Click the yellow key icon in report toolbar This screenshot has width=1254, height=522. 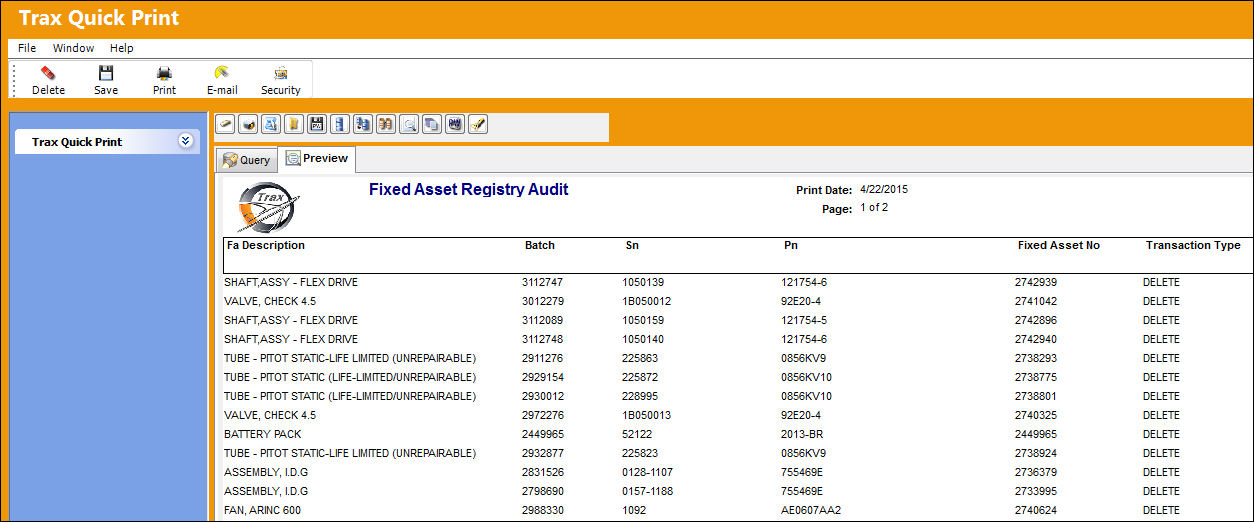coord(479,125)
